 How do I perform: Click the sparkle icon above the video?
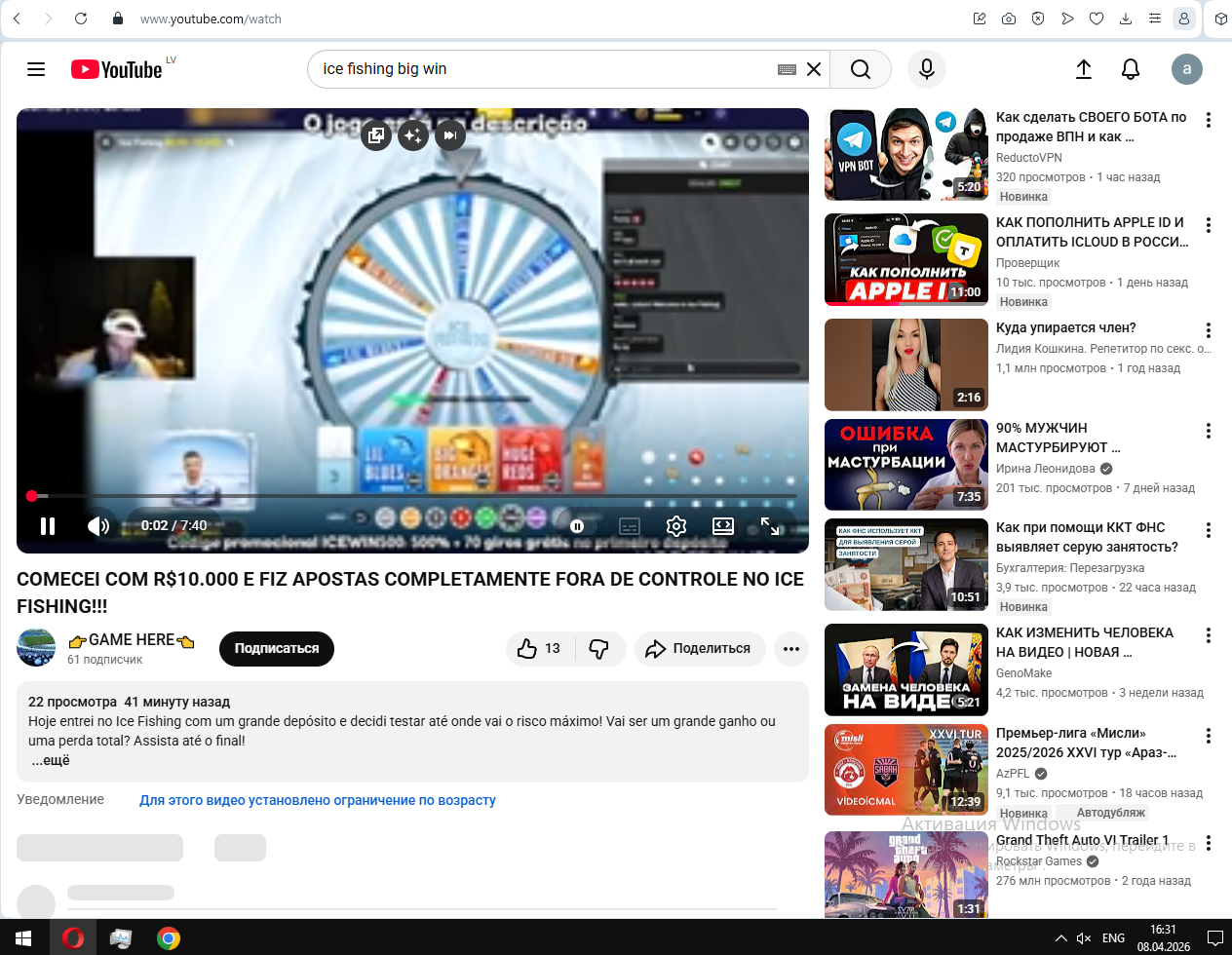point(413,135)
